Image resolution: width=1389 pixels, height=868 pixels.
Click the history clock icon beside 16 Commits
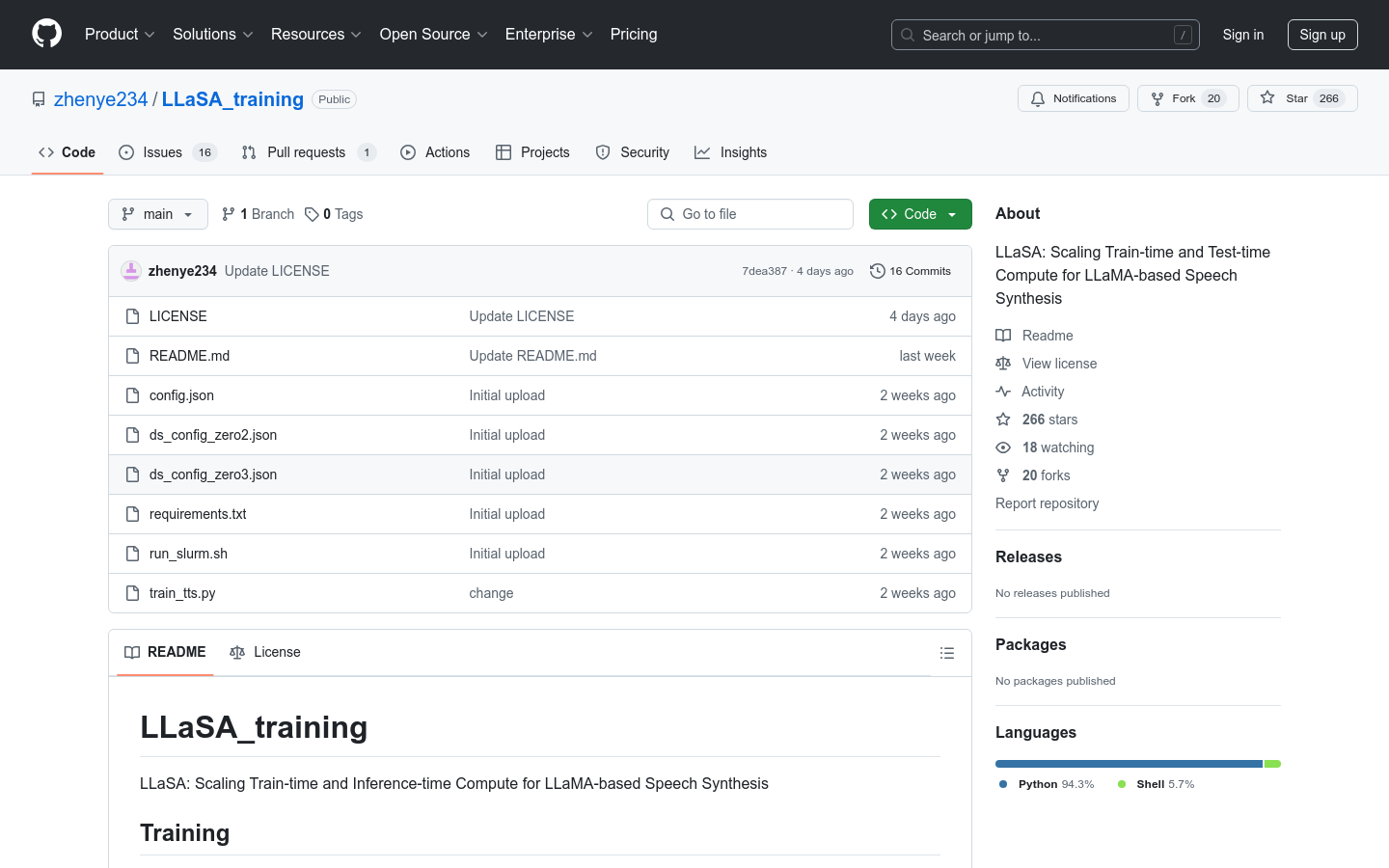coord(877,271)
